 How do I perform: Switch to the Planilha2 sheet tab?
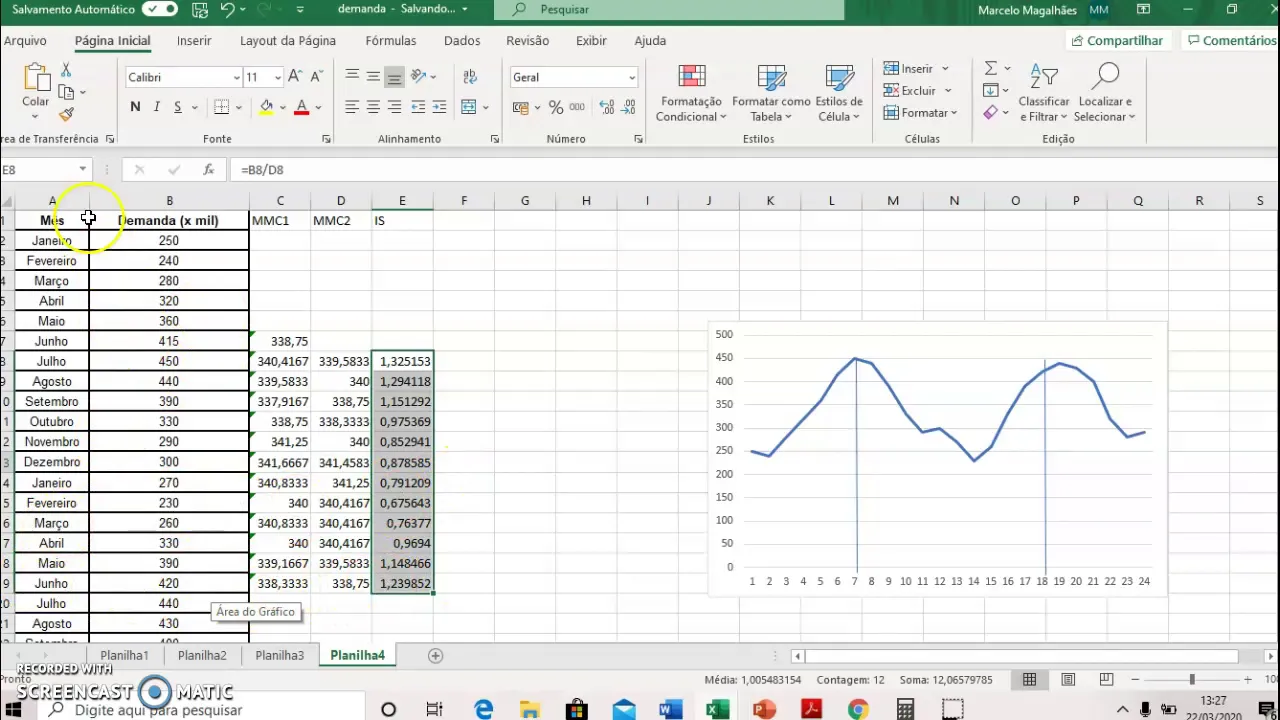[202, 656]
